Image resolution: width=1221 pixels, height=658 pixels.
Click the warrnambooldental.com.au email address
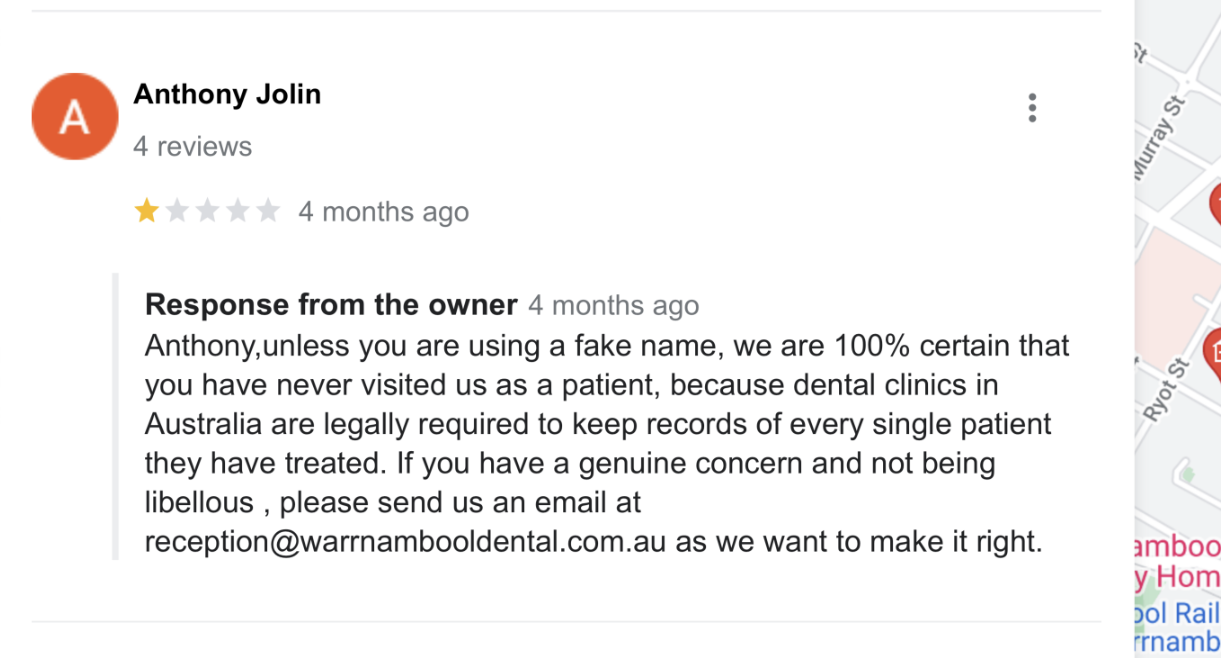406,542
